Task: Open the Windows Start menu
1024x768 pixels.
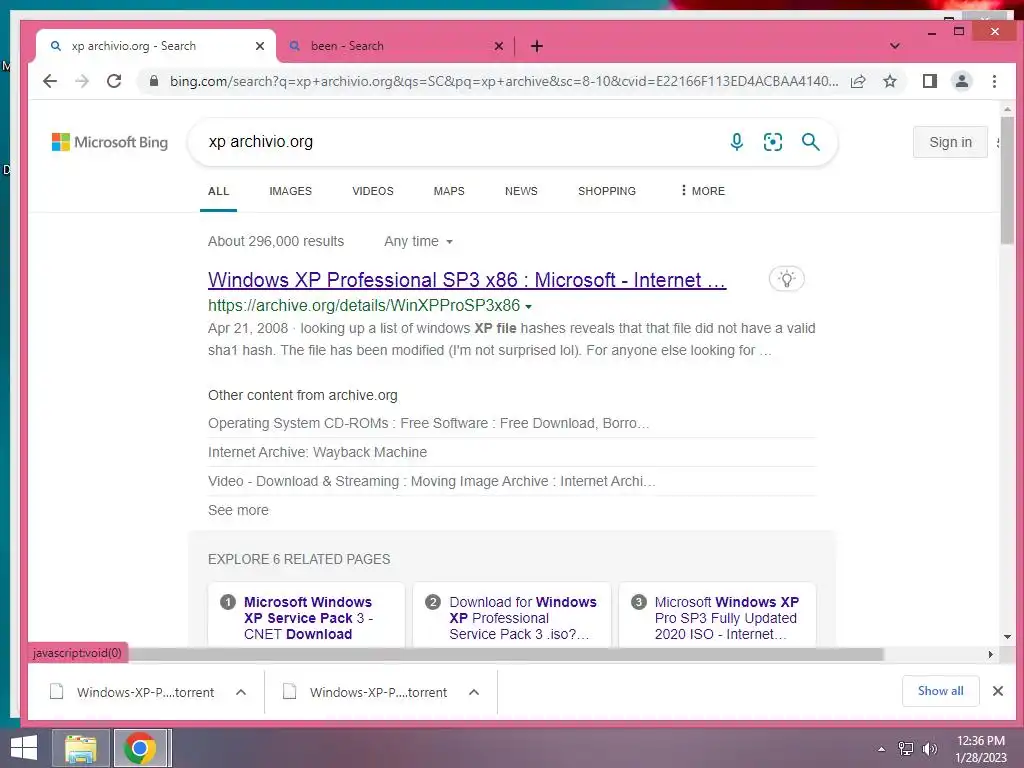Action: coord(24,748)
